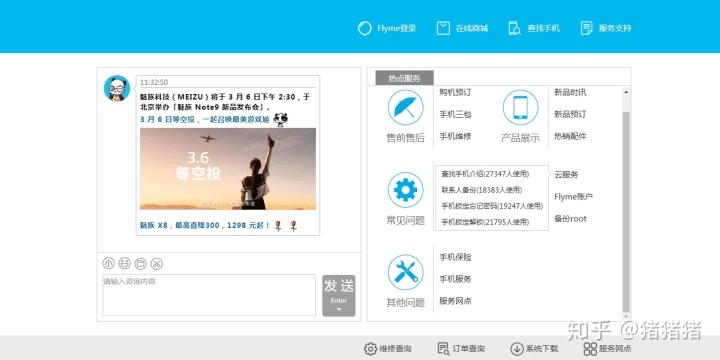The image size is (720, 360).
Task: Select the smartphone 产品展示 category icon
Action: click(520, 107)
